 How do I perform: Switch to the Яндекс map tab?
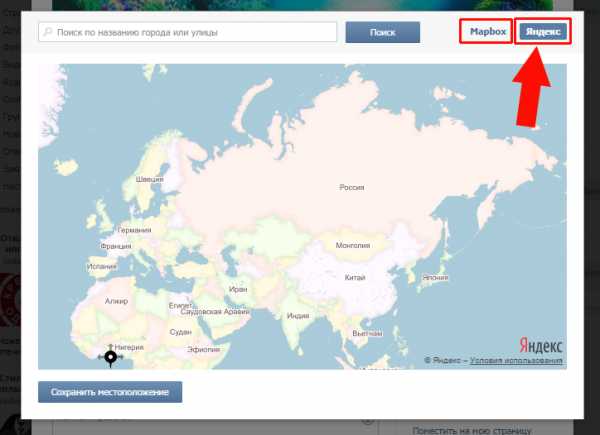click(x=543, y=32)
